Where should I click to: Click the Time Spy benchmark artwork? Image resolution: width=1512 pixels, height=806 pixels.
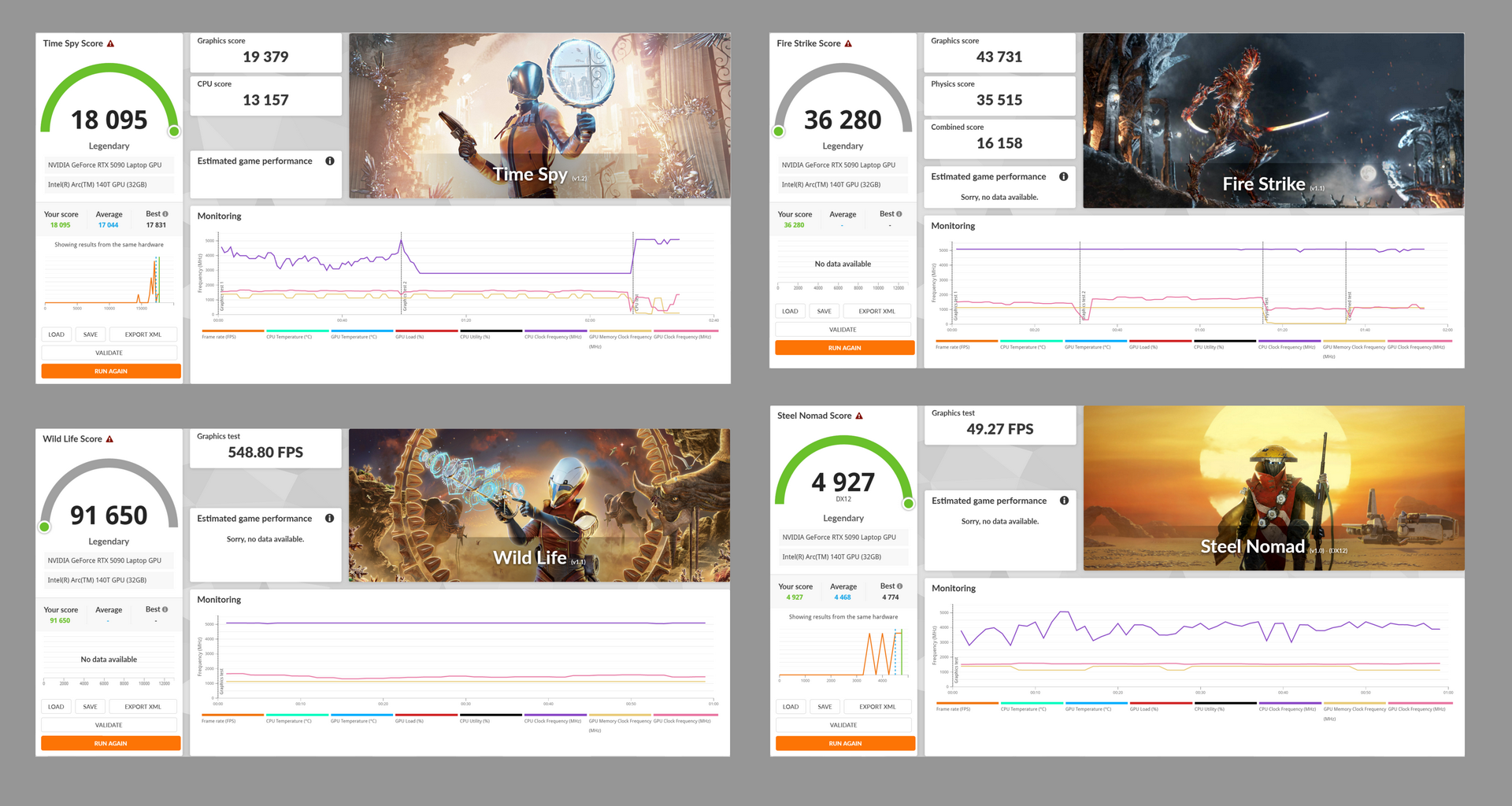point(539,116)
